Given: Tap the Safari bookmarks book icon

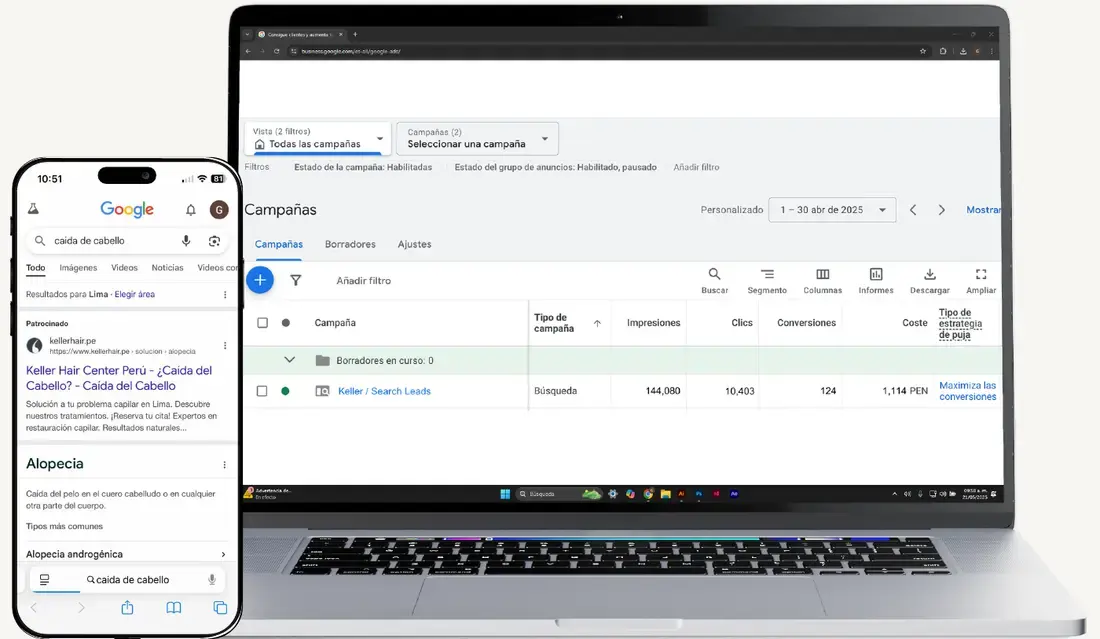Looking at the screenshot, I should click(173, 607).
